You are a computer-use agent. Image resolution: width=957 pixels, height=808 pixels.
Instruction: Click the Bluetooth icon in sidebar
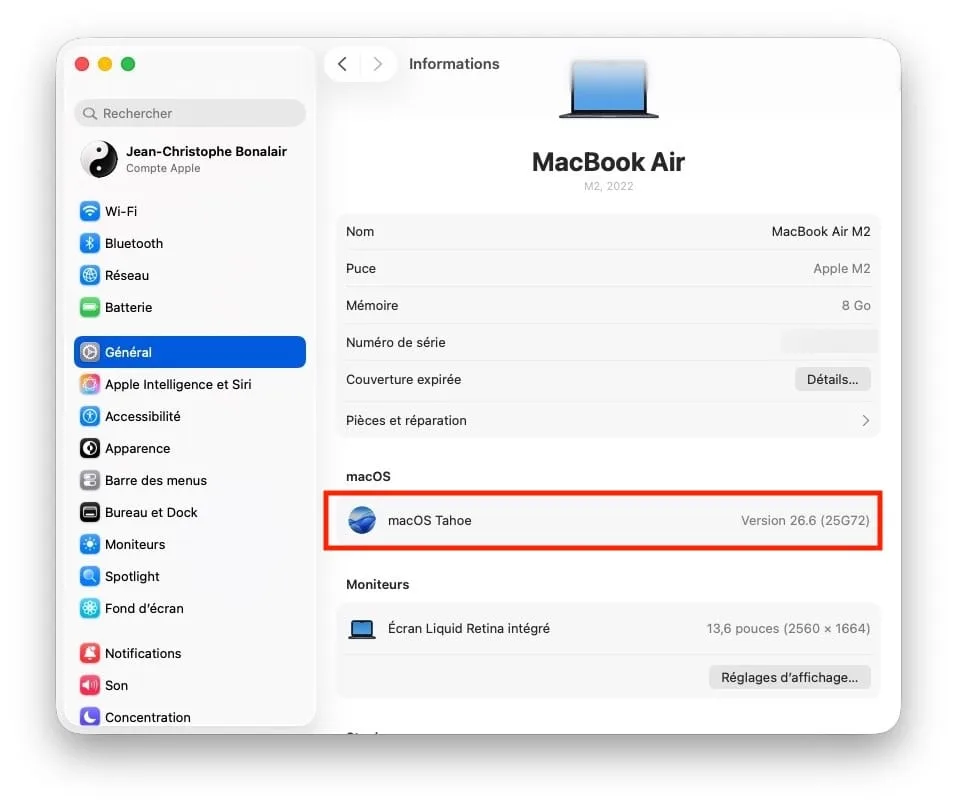[90, 243]
